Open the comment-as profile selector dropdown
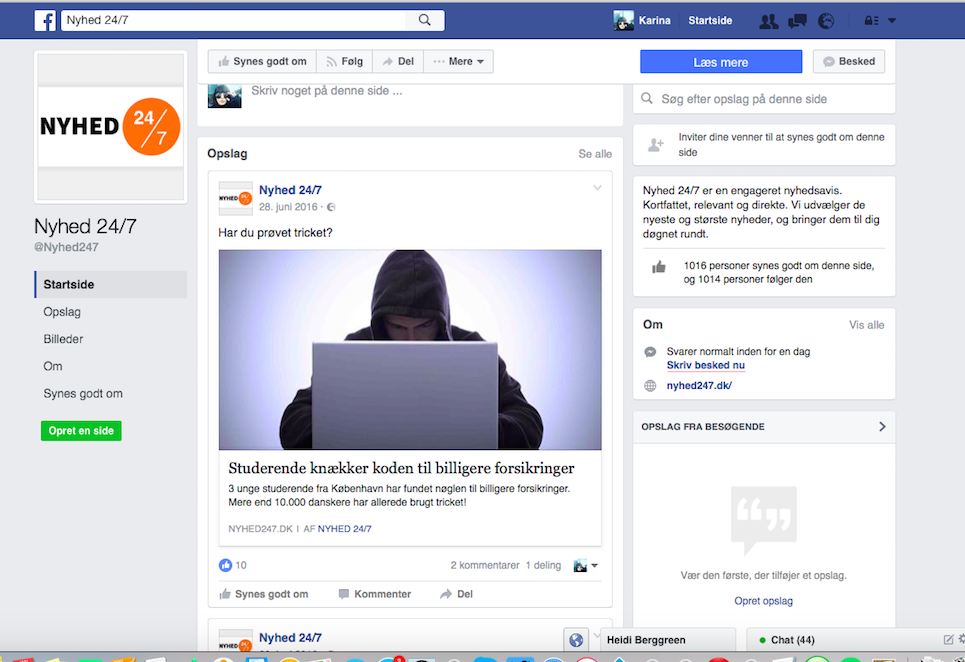The height and width of the screenshot is (662, 965). tap(585, 565)
